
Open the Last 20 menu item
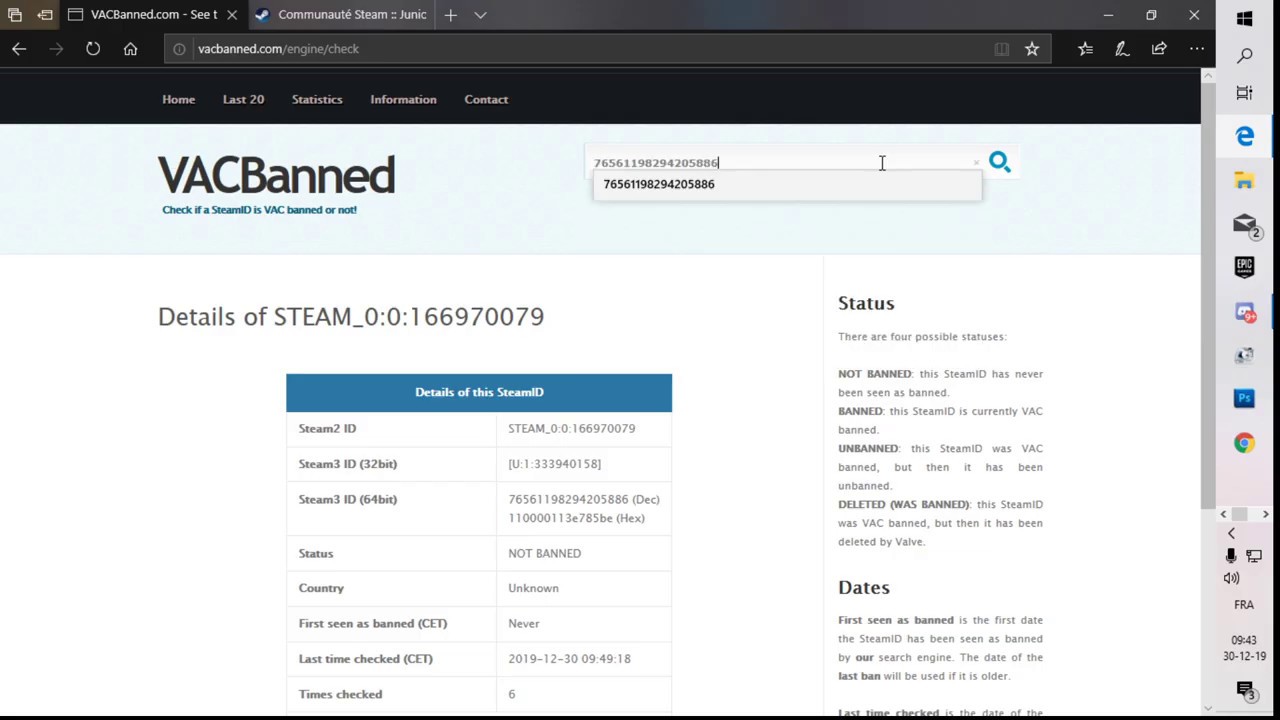(x=243, y=99)
